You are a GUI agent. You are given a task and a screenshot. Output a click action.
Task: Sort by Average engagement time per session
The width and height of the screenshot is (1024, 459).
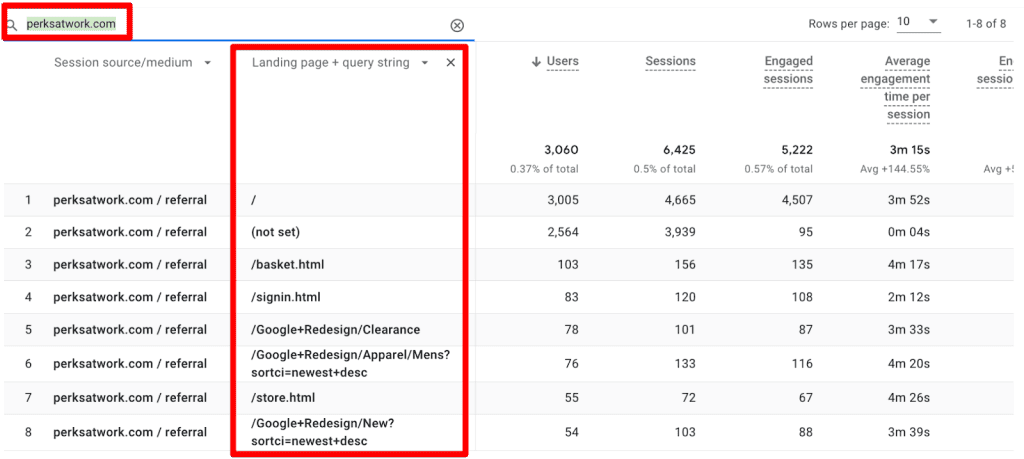(895, 87)
